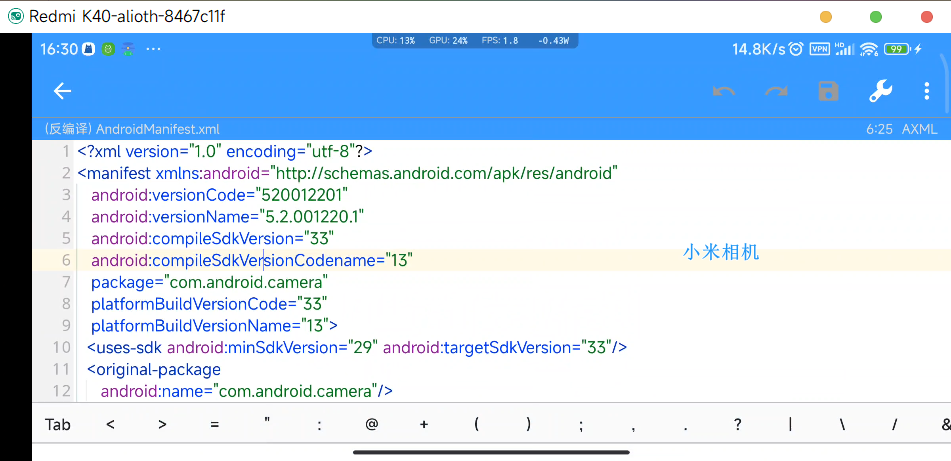Click package="com.android.camera" text

[x=210, y=282]
